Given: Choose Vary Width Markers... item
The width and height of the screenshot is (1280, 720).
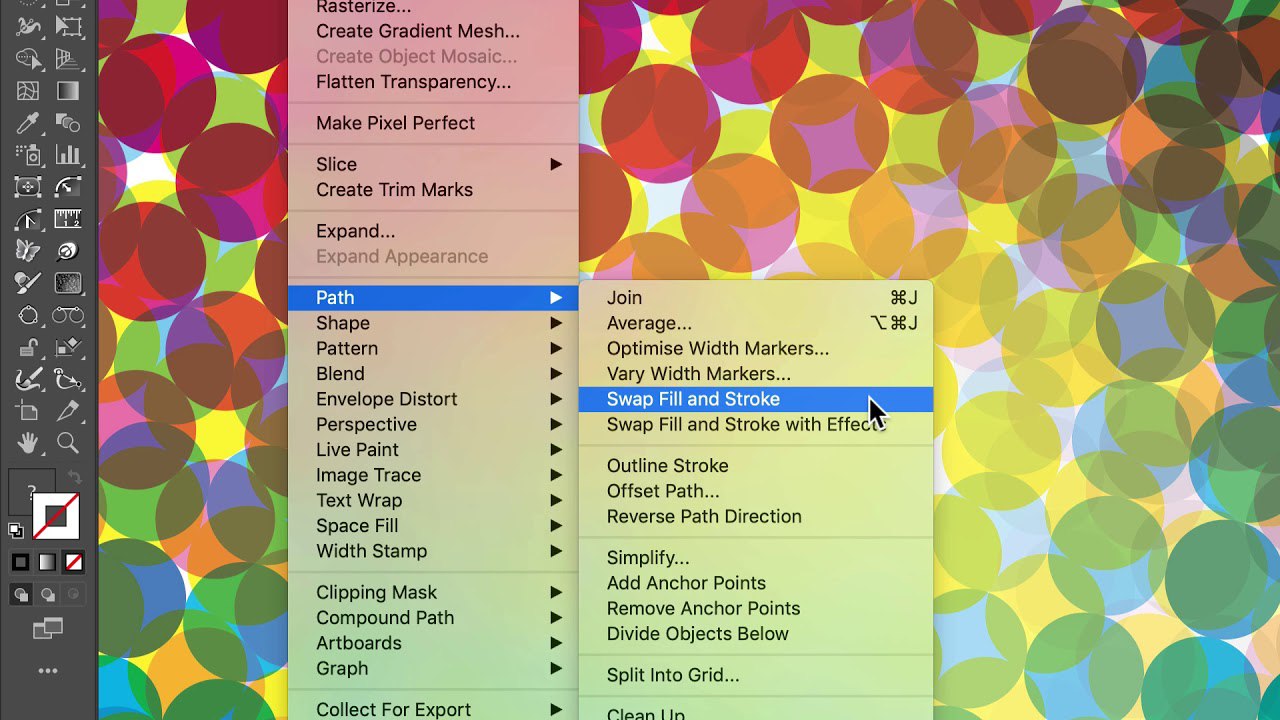Looking at the screenshot, I should pyautogui.click(x=756, y=374).
